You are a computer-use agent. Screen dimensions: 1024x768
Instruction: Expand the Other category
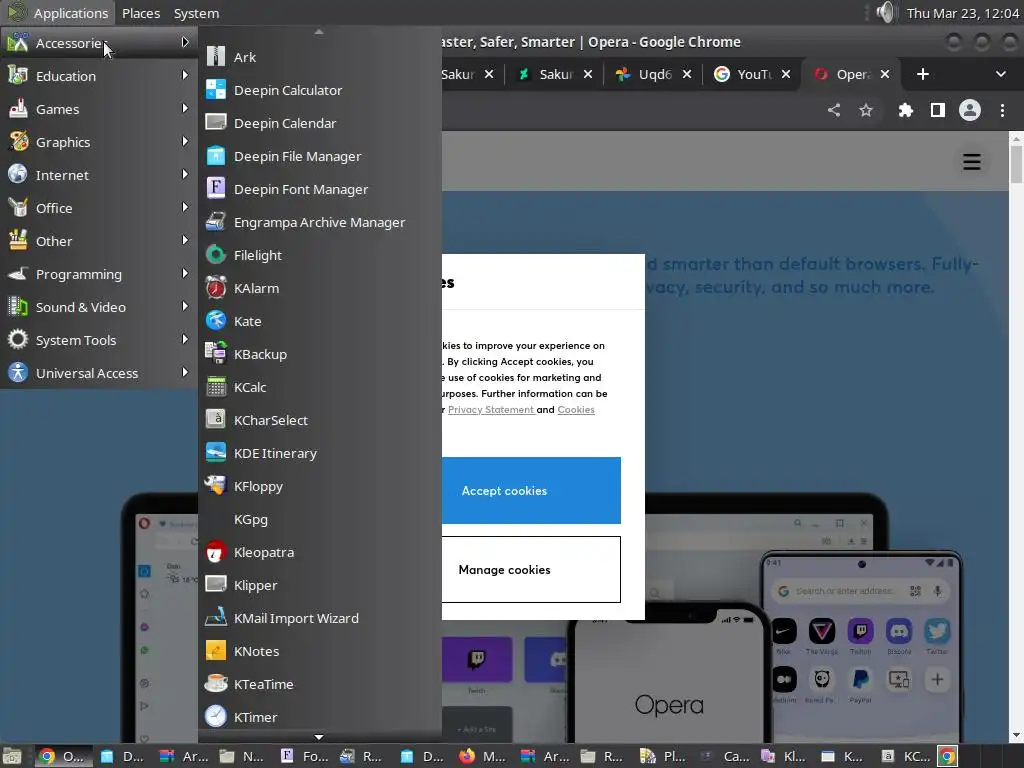99,241
